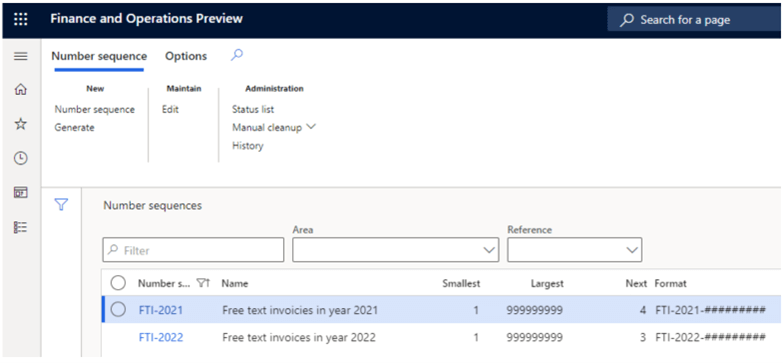This screenshot has width=783, height=363.
Task: Open the FTI-2021 link
Action: pos(161,311)
